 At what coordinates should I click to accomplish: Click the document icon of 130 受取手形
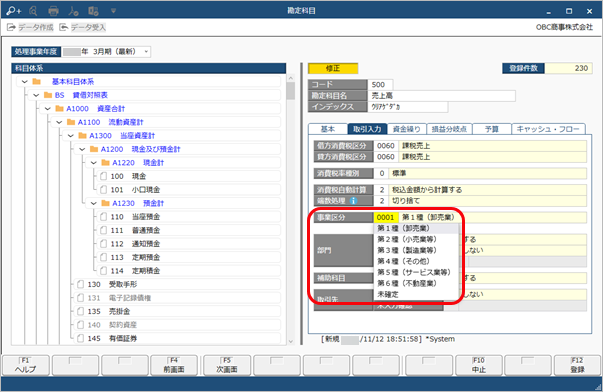[x=80, y=284]
